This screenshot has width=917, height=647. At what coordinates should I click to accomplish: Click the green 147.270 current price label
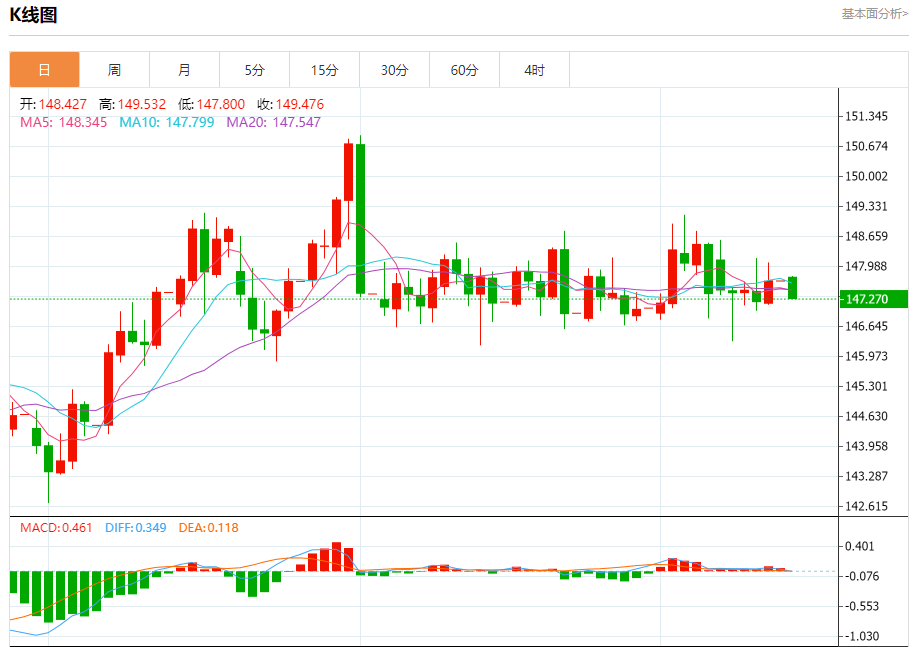873,299
